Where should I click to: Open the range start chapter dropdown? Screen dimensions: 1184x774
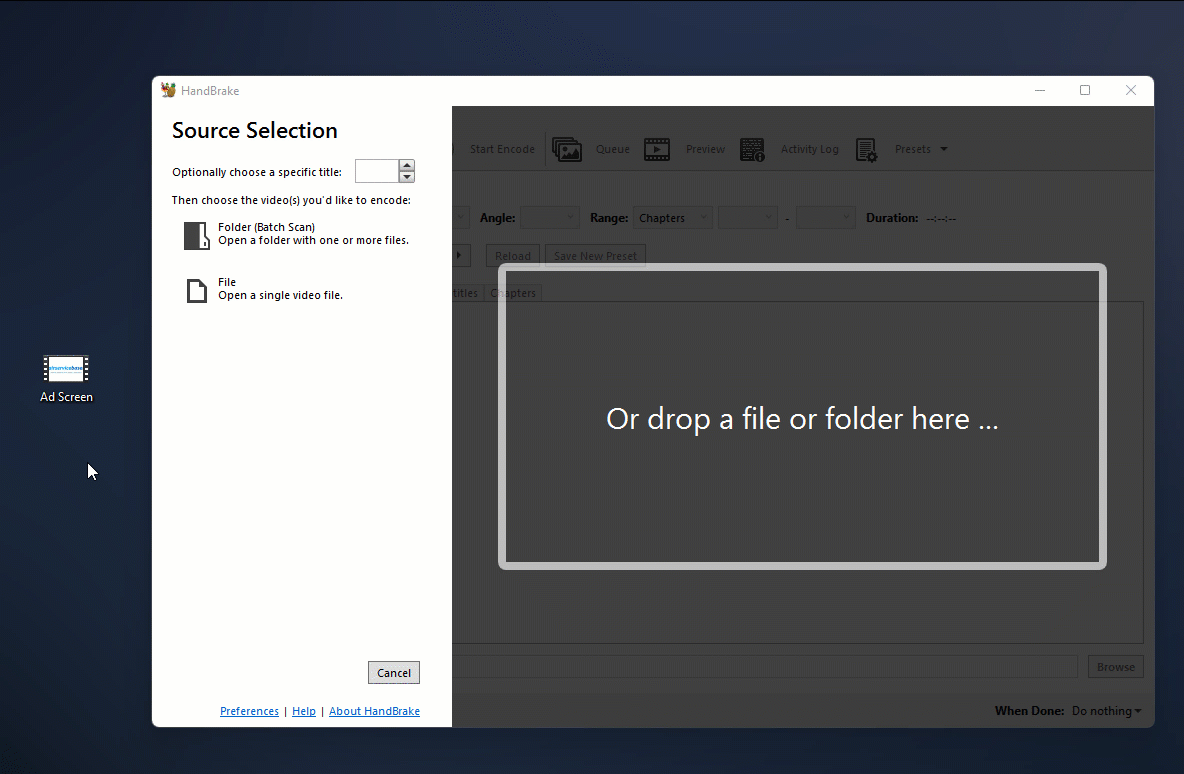tap(748, 218)
